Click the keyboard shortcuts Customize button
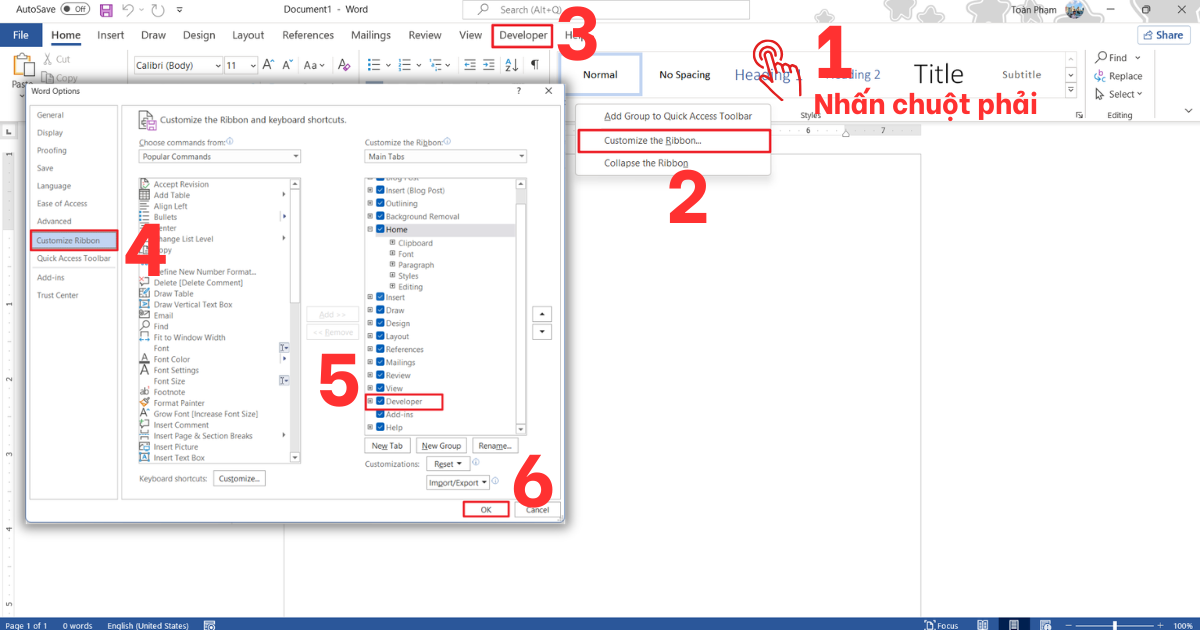 point(239,479)
